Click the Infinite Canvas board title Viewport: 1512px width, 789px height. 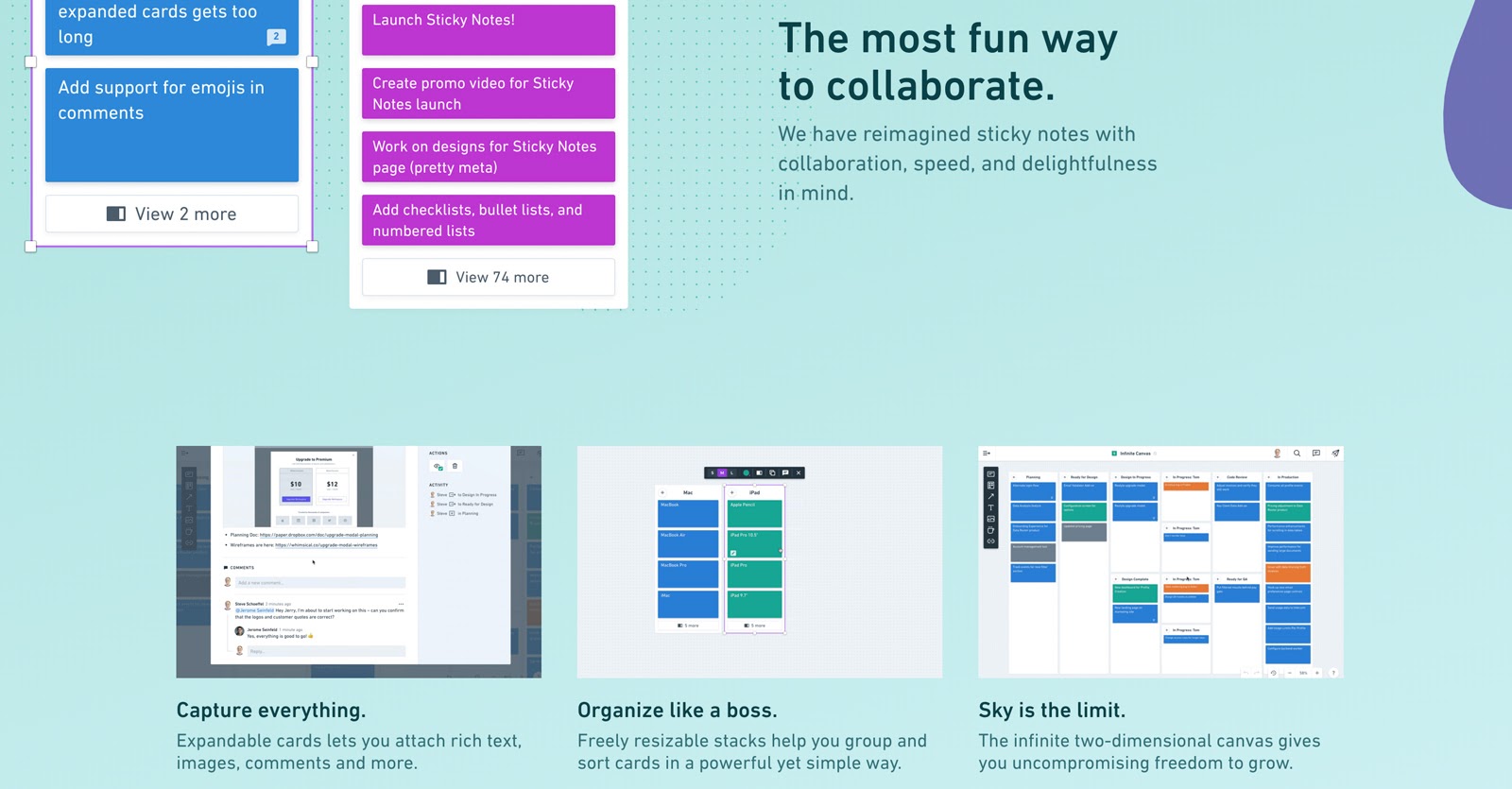pos(1135,454)
